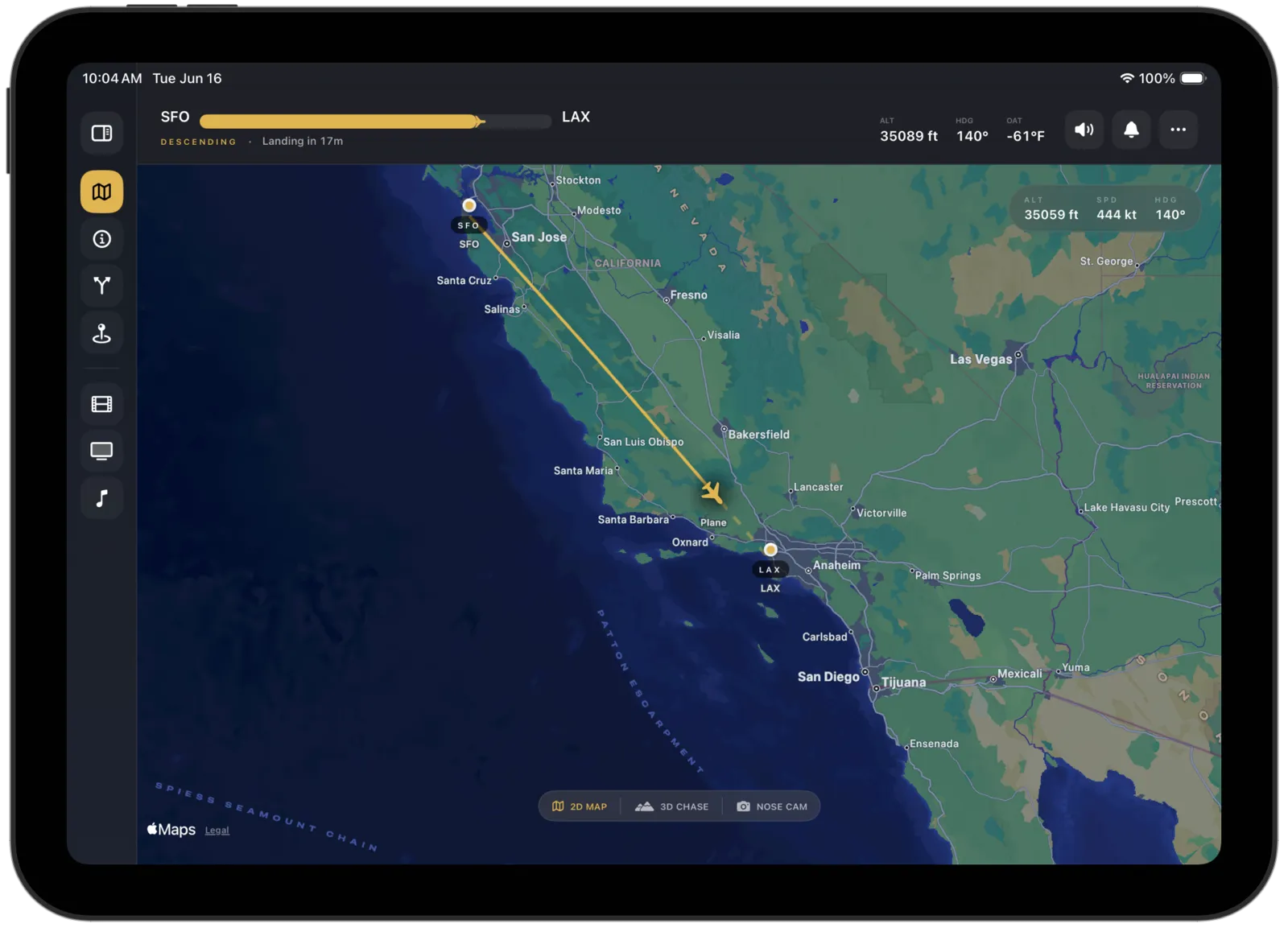Select the joystick location icon

101,333
